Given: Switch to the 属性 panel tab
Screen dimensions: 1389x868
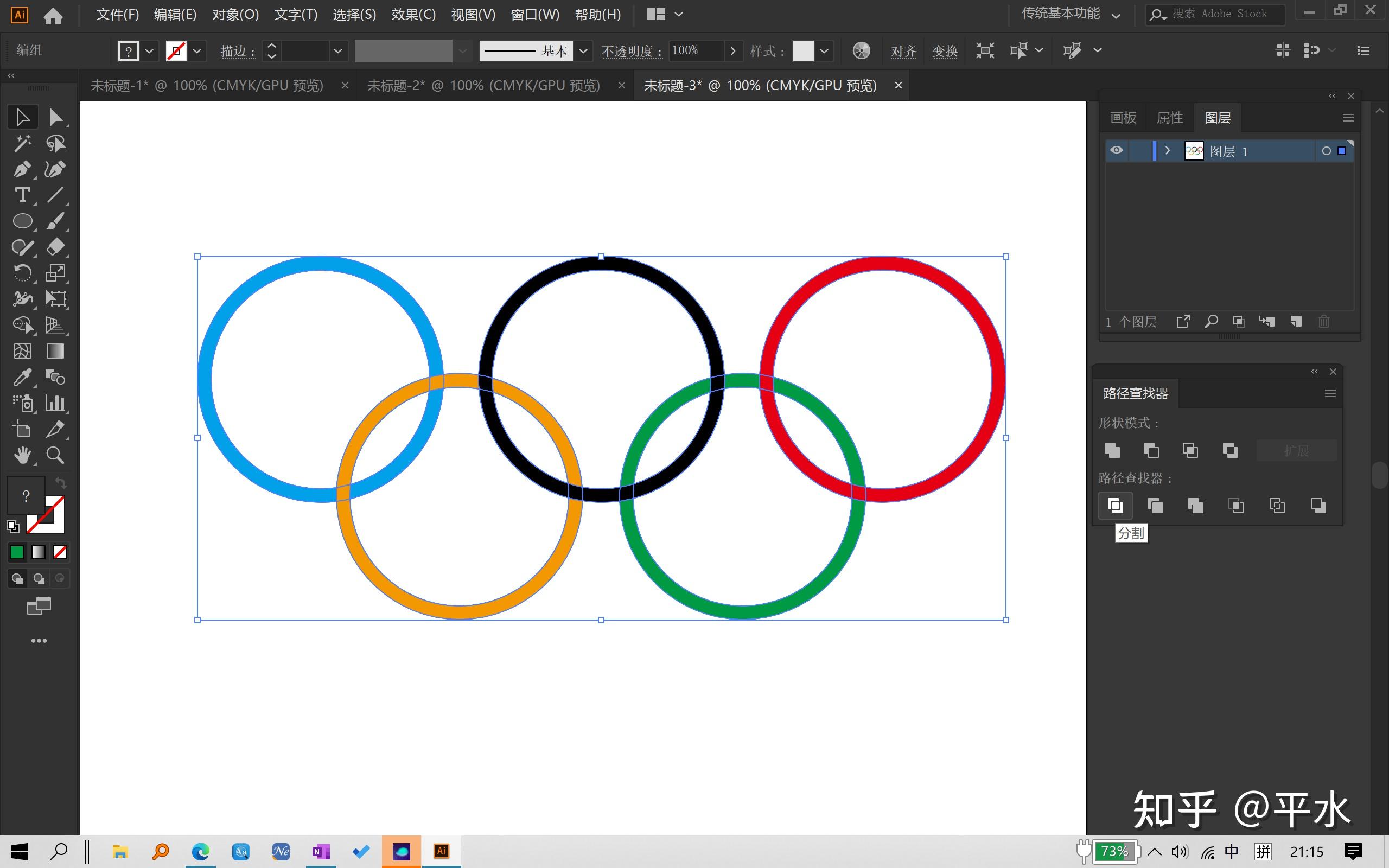Looking at the screenshot, I should coord(1169,118).
